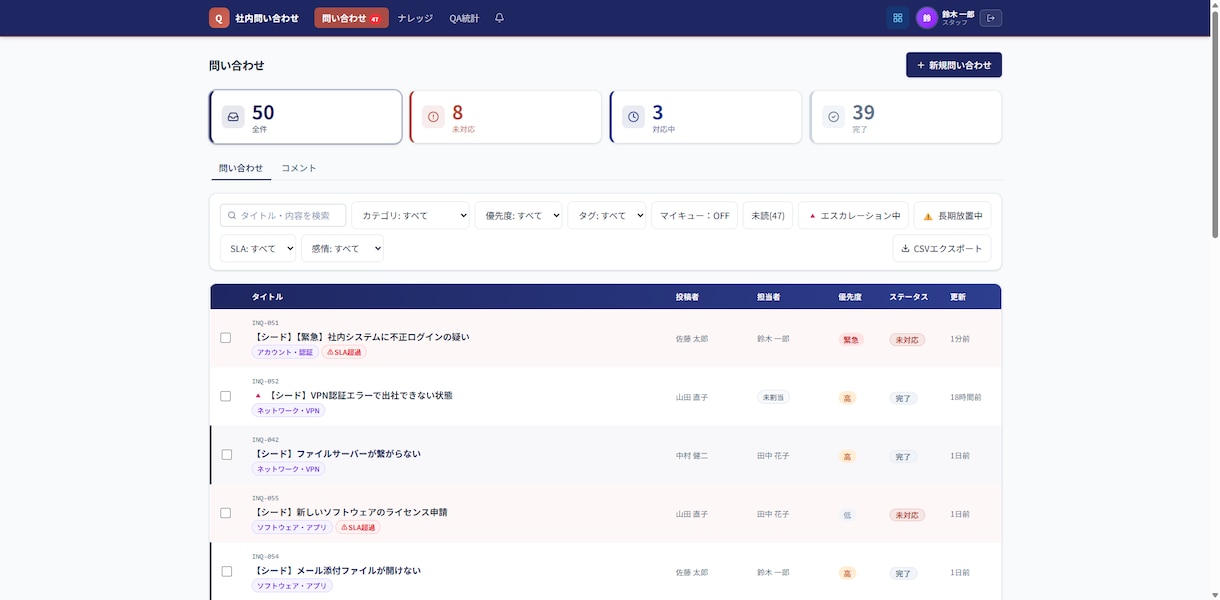Click the 更新 column header
1220x600 pixels.
pos(958,297)
